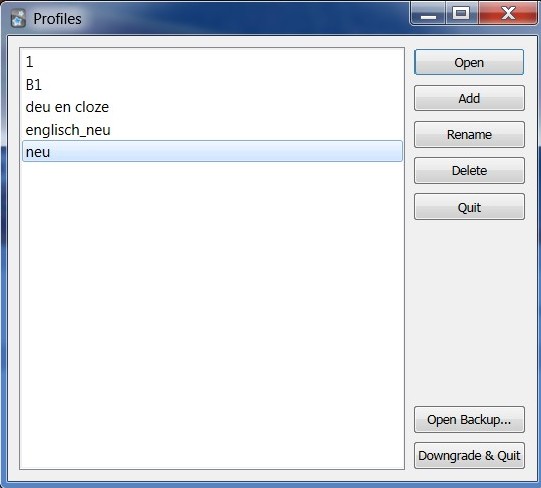Click empty white area of profile list
This screenshot has height=488, width=541.
point(212,311)
